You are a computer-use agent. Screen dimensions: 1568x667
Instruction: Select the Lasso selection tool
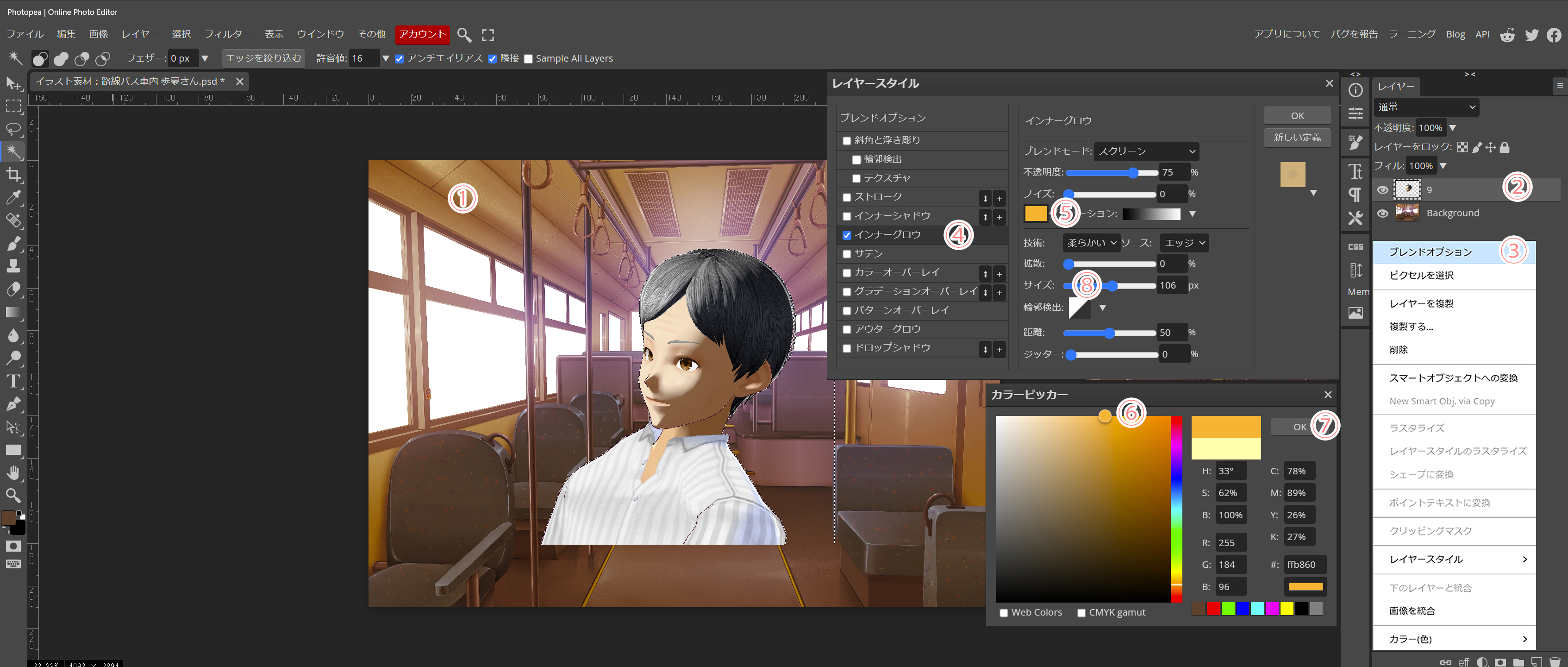click(13, 128)
